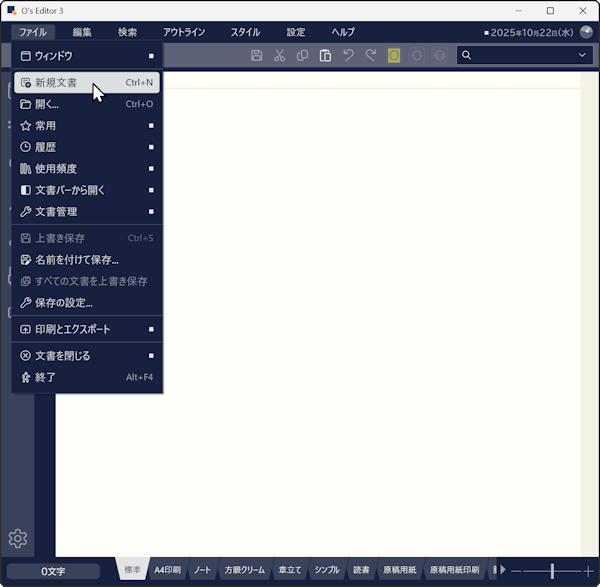The width and height of the screenshot is (600, 587).
Task: Switch to the 原稿用紙 style tab
Action: 399,570
